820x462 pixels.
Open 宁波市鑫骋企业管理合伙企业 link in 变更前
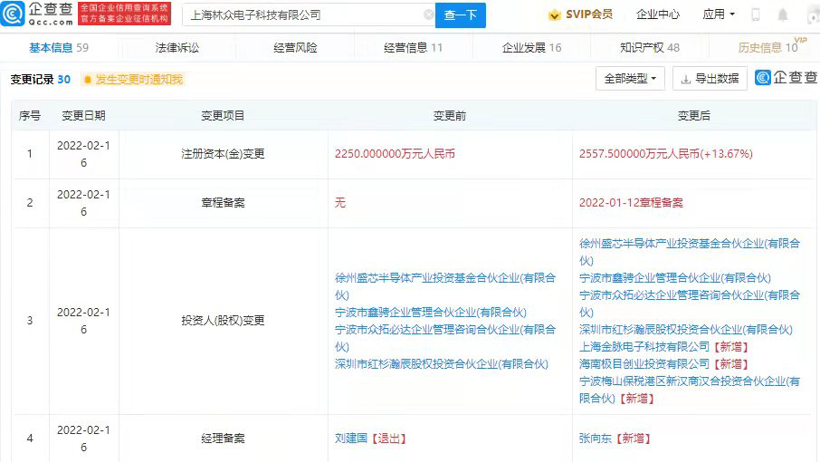(x=430, y=312)
